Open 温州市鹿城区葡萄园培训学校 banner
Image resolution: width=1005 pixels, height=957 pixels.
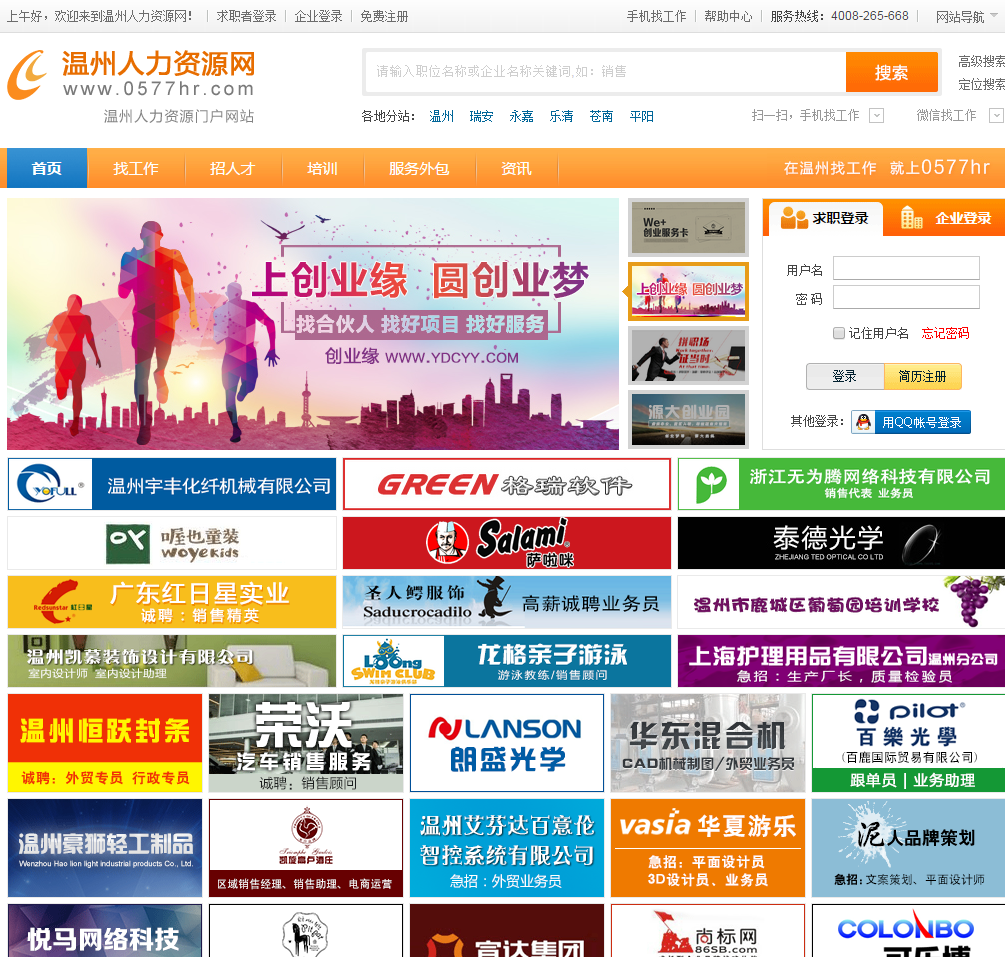842,602
